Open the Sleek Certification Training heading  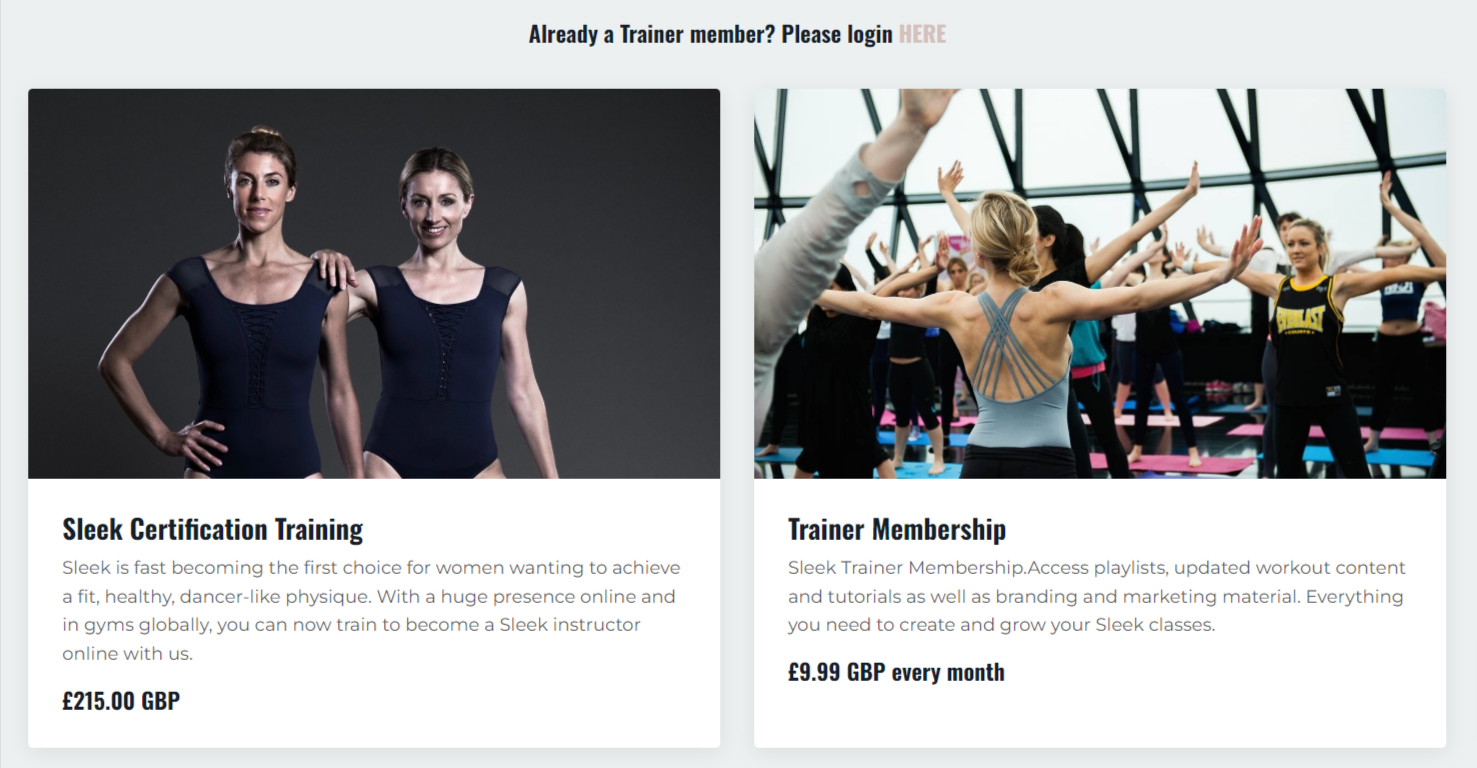coord(212,529)
